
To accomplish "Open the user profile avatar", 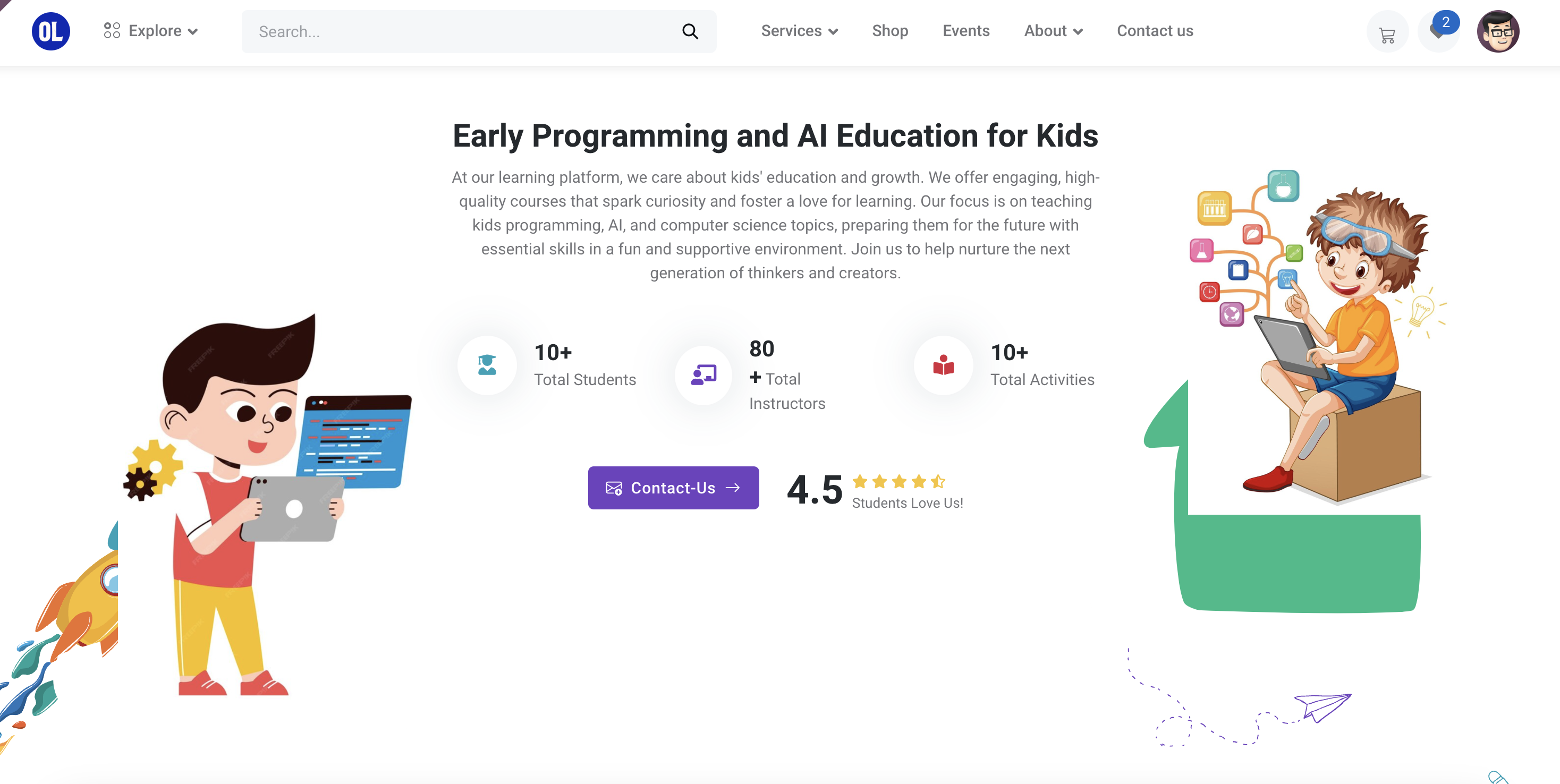I will (1498, 31).
